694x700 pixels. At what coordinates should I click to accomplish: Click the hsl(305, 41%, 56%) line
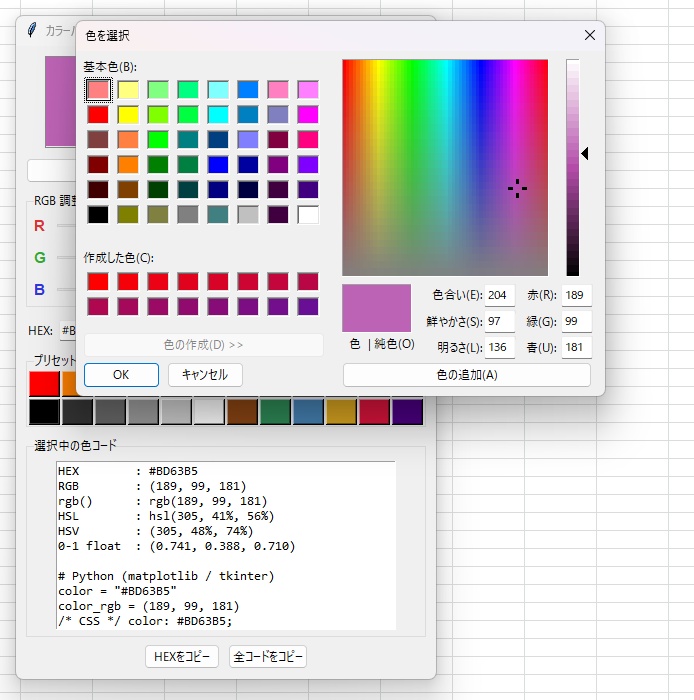(x=166, y=516)
